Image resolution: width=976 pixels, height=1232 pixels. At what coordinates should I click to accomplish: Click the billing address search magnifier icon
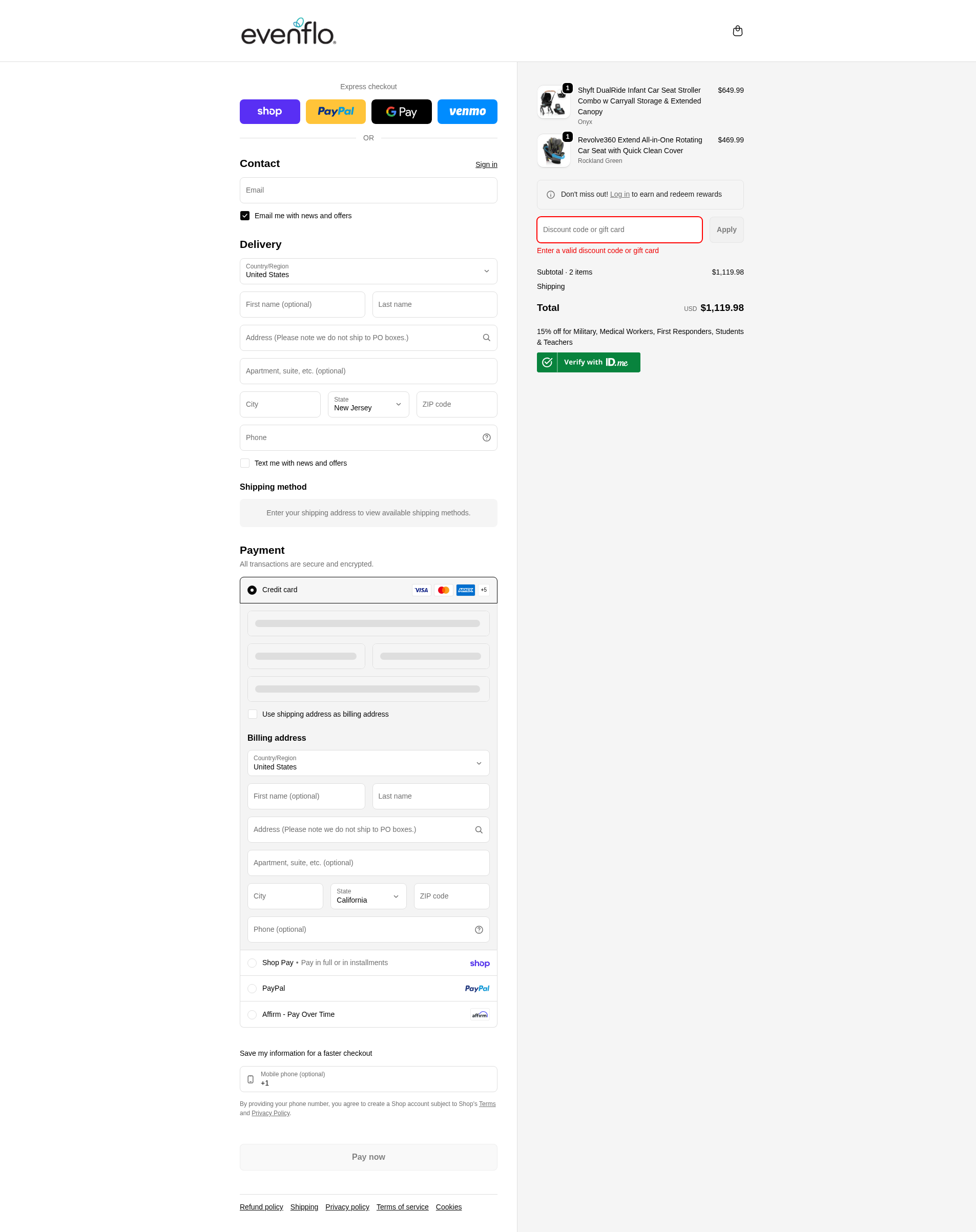pyautogui.click(x=479, y=830)
